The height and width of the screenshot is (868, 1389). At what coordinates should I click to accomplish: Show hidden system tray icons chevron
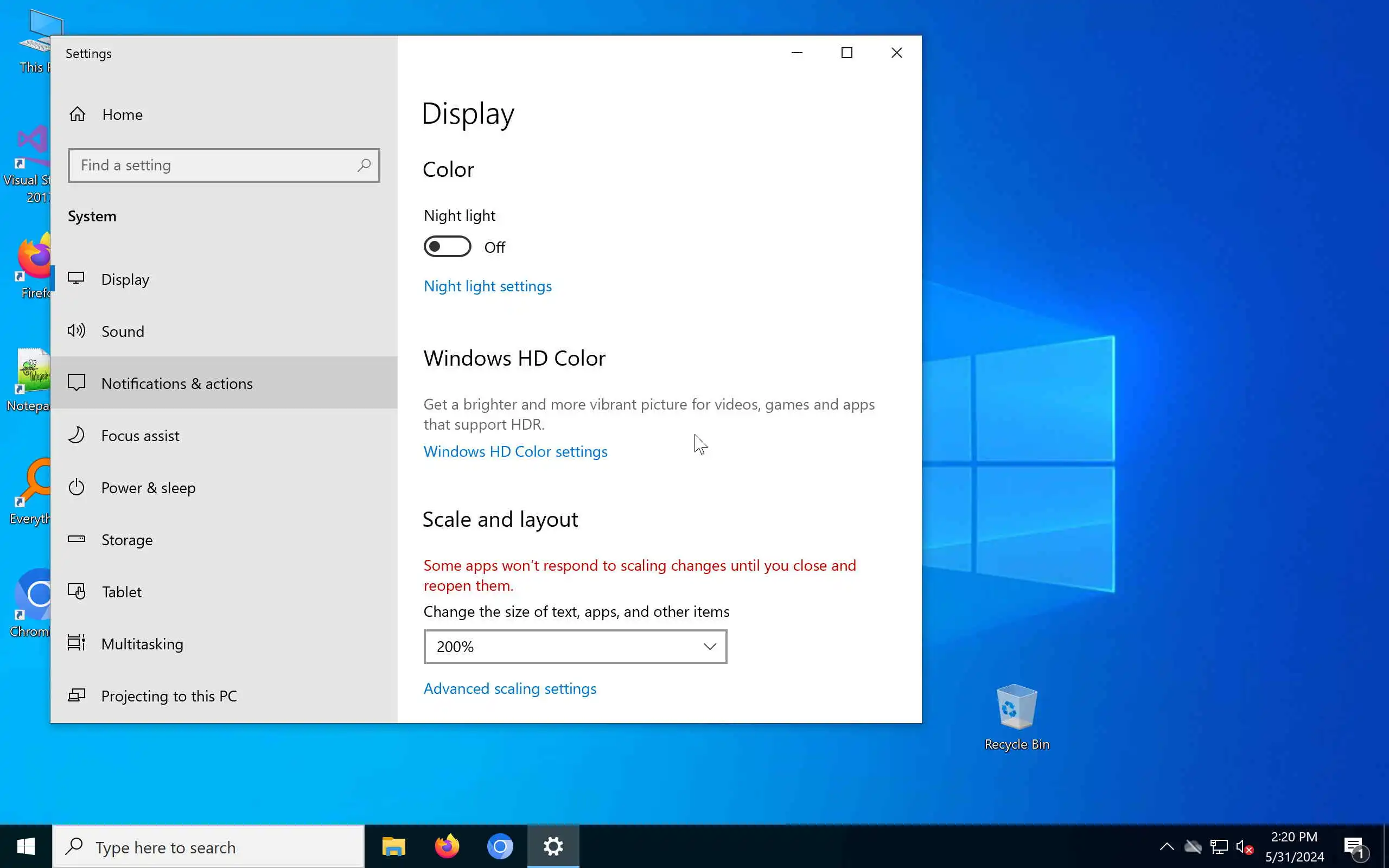pos(1167,846)
